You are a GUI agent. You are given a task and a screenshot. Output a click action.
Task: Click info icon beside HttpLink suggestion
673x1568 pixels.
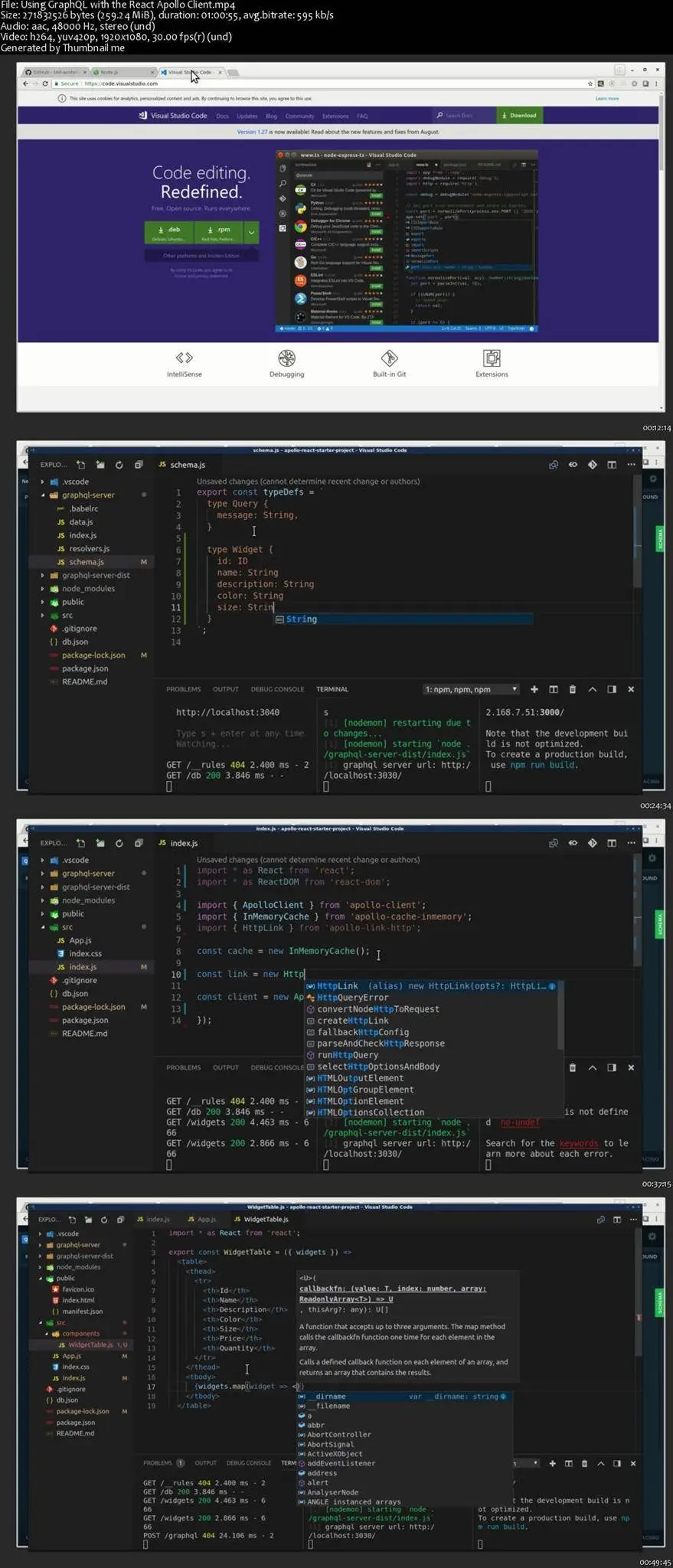tap(552, 986)
